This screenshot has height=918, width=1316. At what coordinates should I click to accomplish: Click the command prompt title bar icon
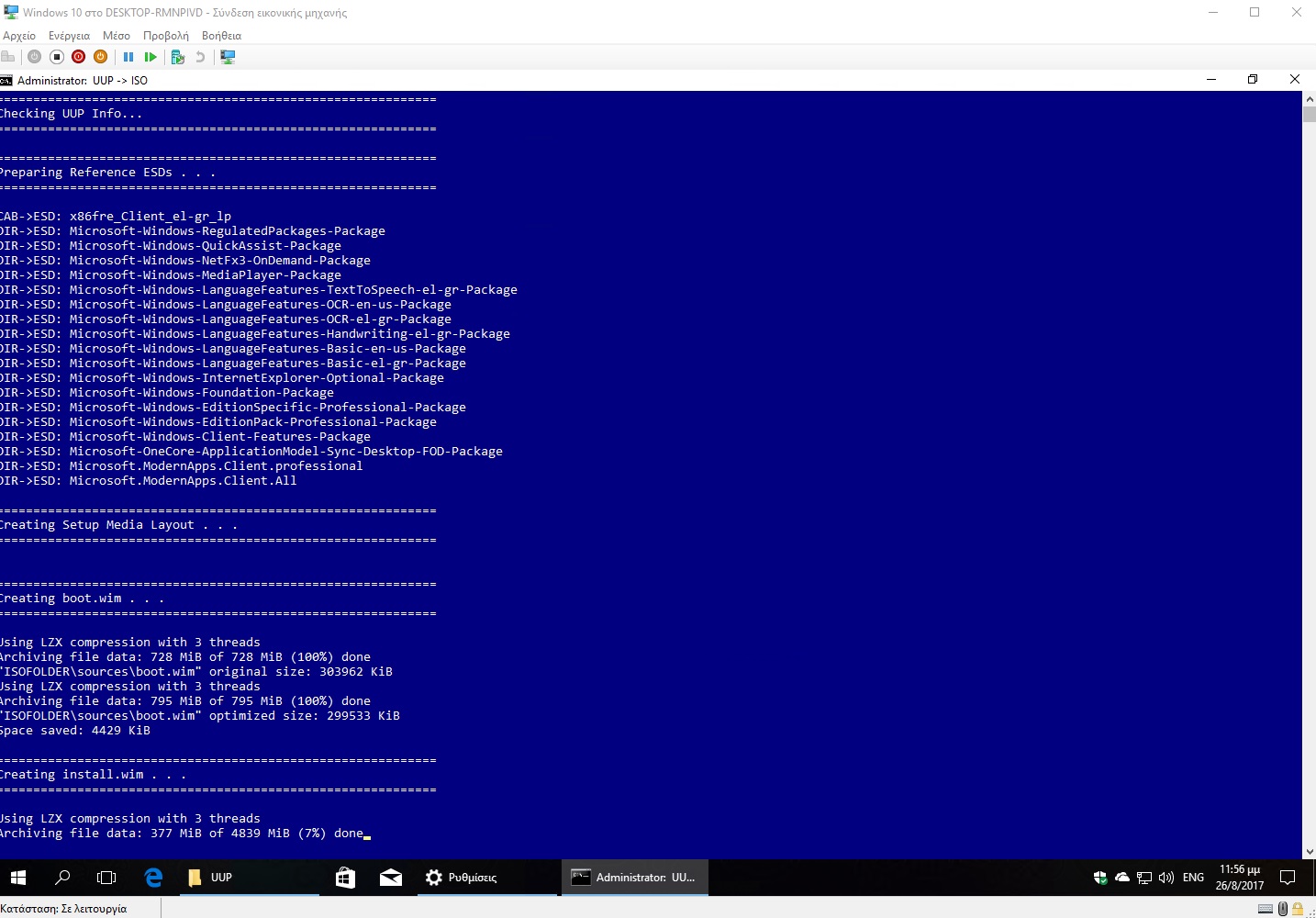6,80
